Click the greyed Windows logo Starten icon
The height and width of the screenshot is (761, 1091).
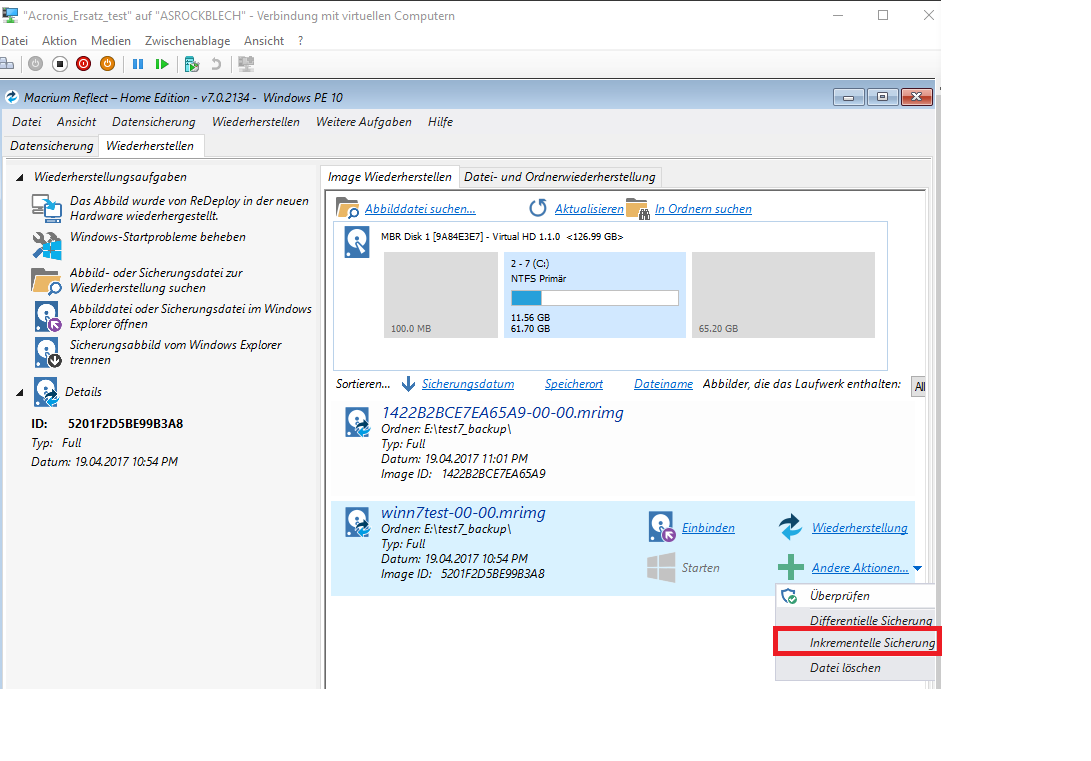(661, 568)
